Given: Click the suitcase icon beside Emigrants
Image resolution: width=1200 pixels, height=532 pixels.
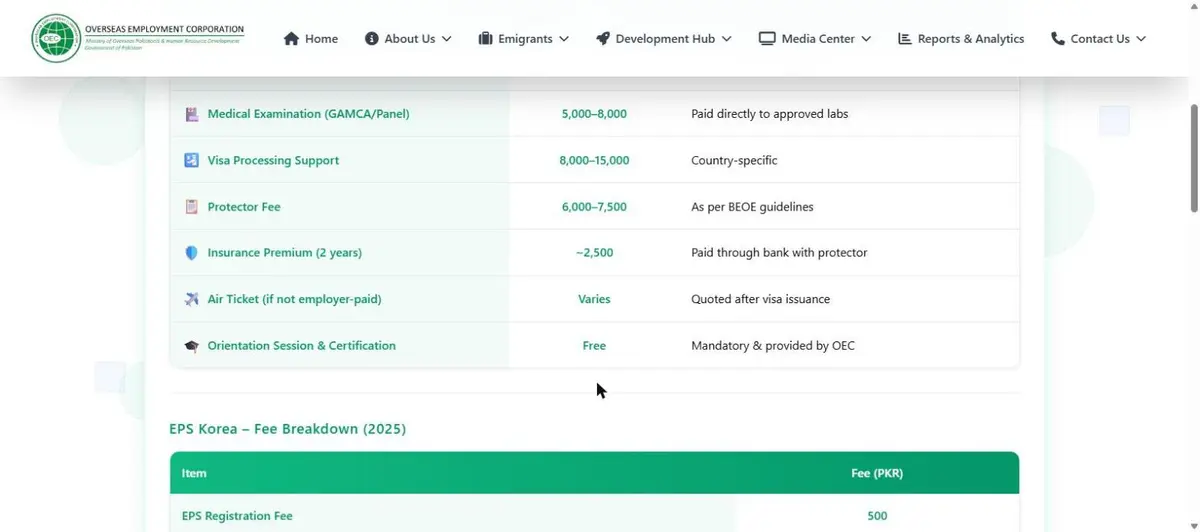Looking at the screenshot, I should pos(486,39).
